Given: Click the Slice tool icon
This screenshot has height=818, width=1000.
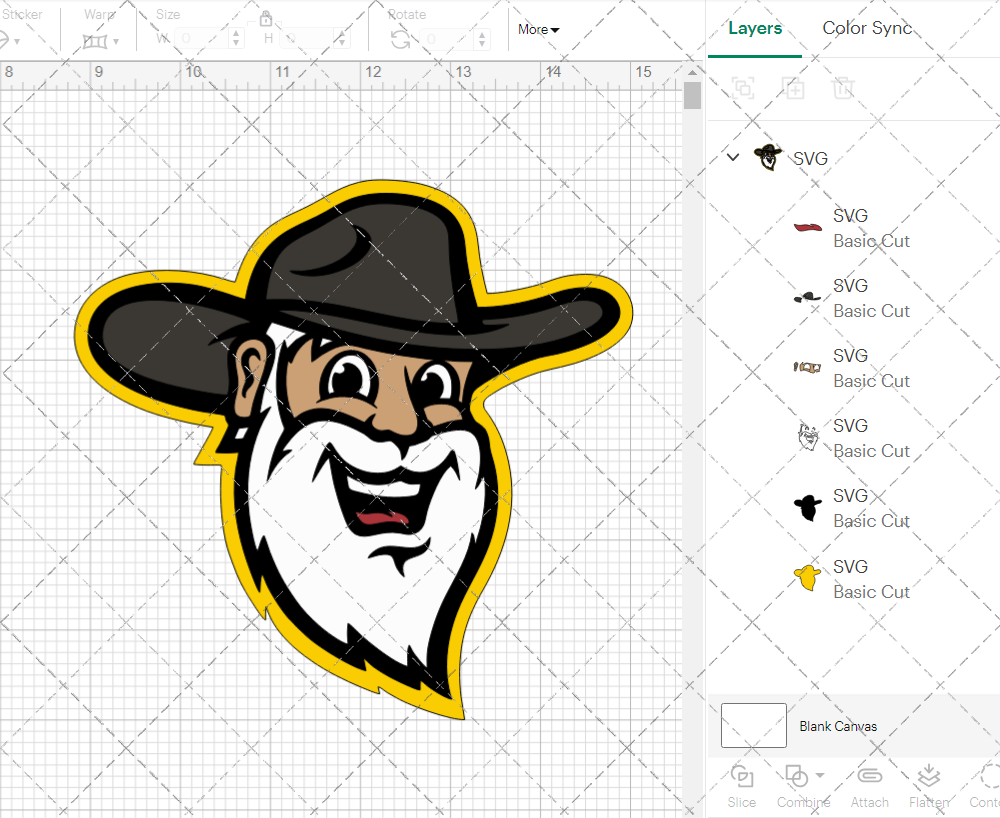Looking at the screenshot, I should click(x=742, y=777).
